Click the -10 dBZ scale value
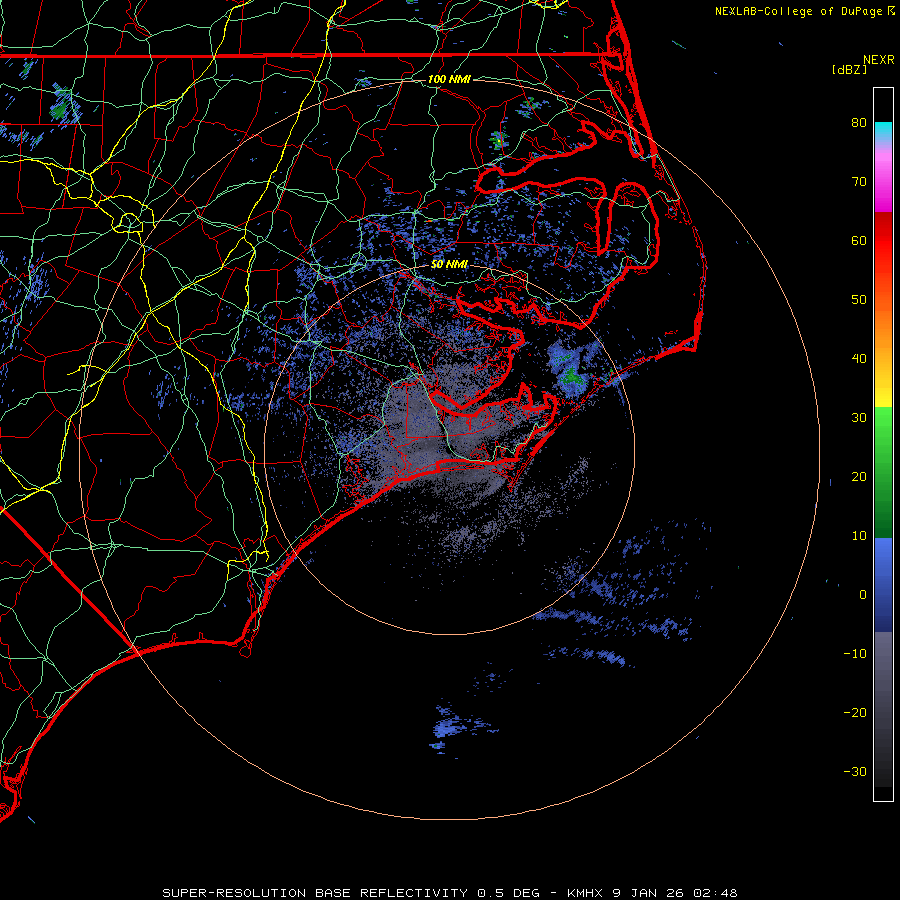 click(x=855, y=653)
